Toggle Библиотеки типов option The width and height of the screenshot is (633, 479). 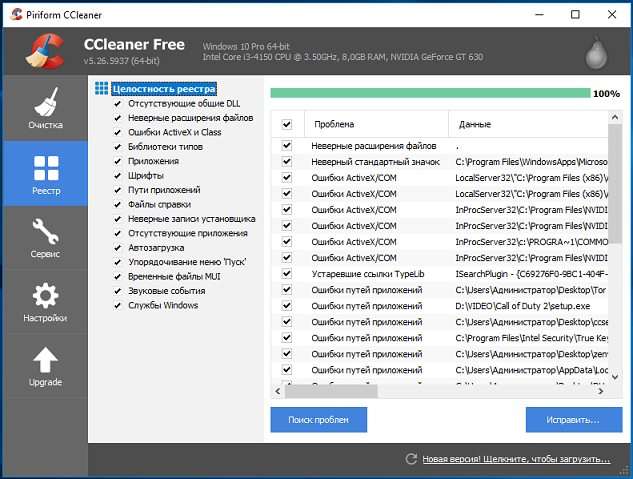pos(117,147)
